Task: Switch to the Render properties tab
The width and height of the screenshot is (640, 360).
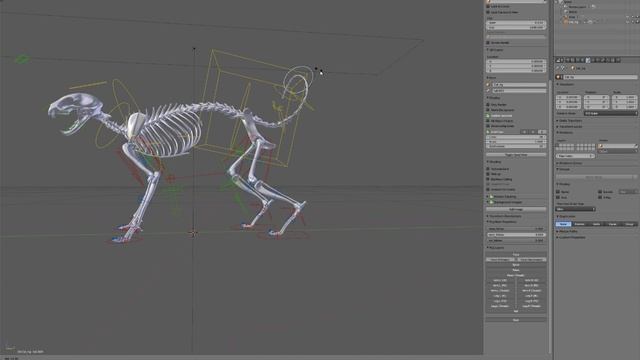Action: pos(568,60)
